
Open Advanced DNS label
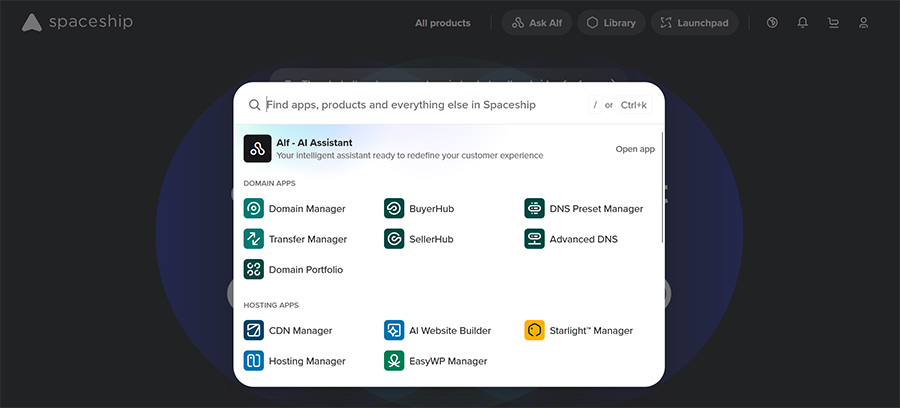click(583, 239)
